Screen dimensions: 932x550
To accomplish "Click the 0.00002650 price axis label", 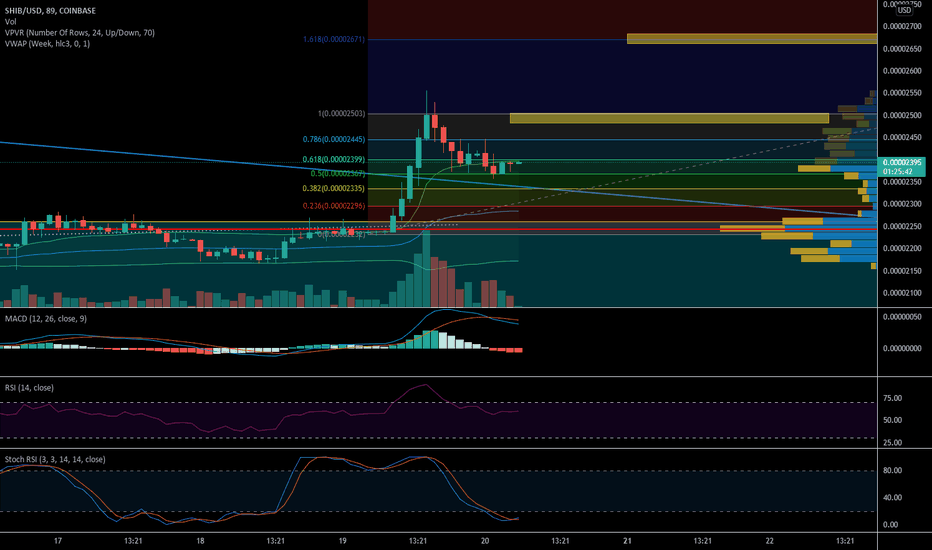I will tap(902, 49).
